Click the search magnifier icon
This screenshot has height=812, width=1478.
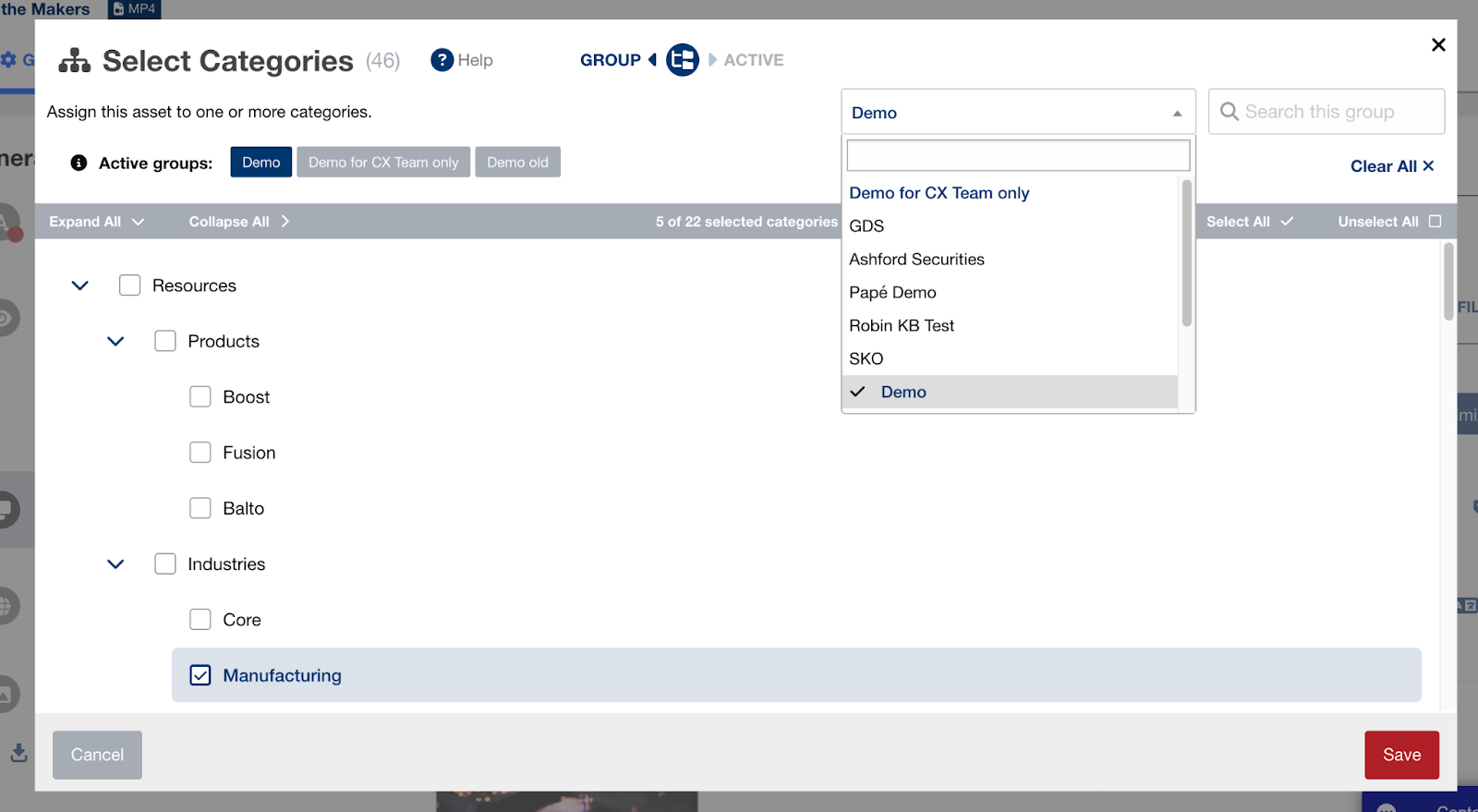coord(1229,112)
